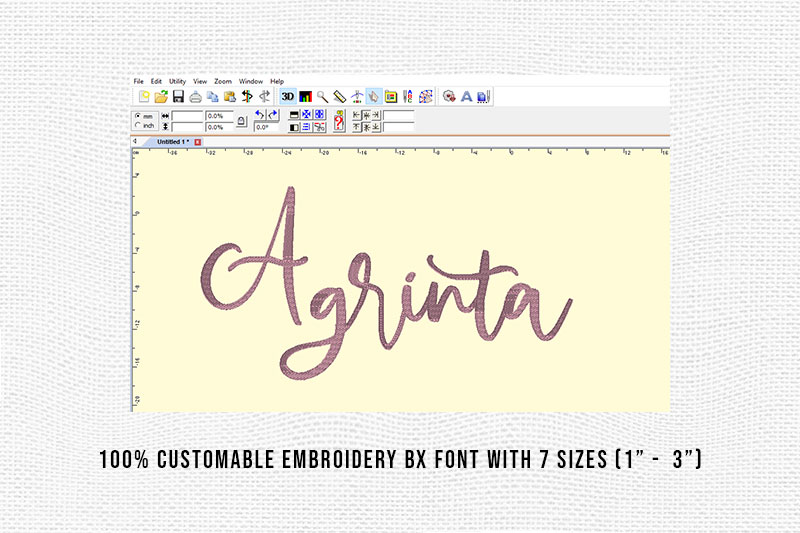Close the Untitled 1 tab
800x533 pixels.
tap(198, 142)
